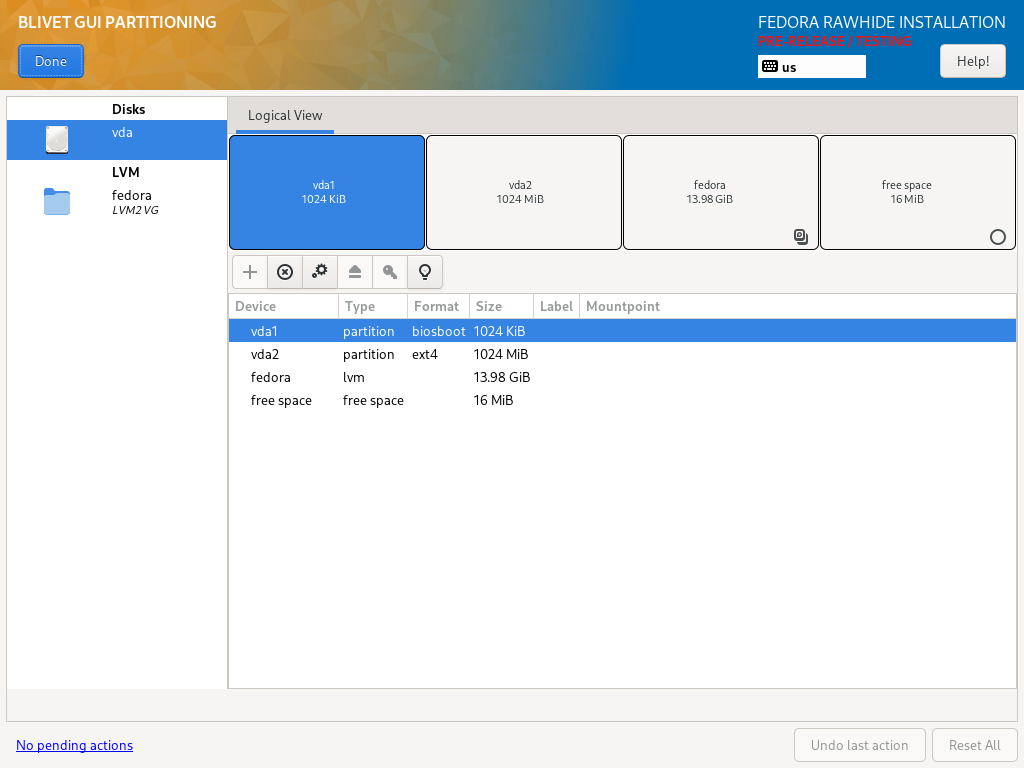Click the 1024 MiB size cell in table
The height and width of the screenshot is (768, 1024).
(x=501, y=354)
